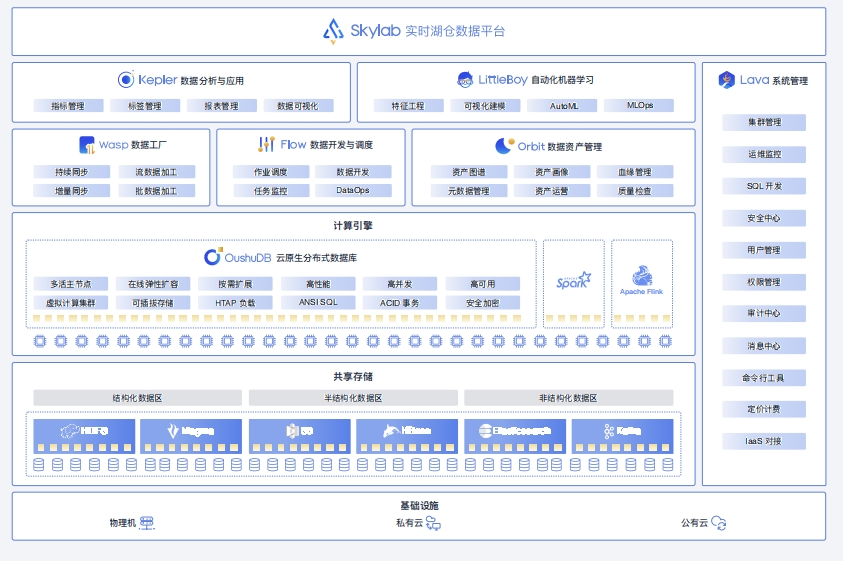Click the Lava hexagon logo icon

(726, 80)
